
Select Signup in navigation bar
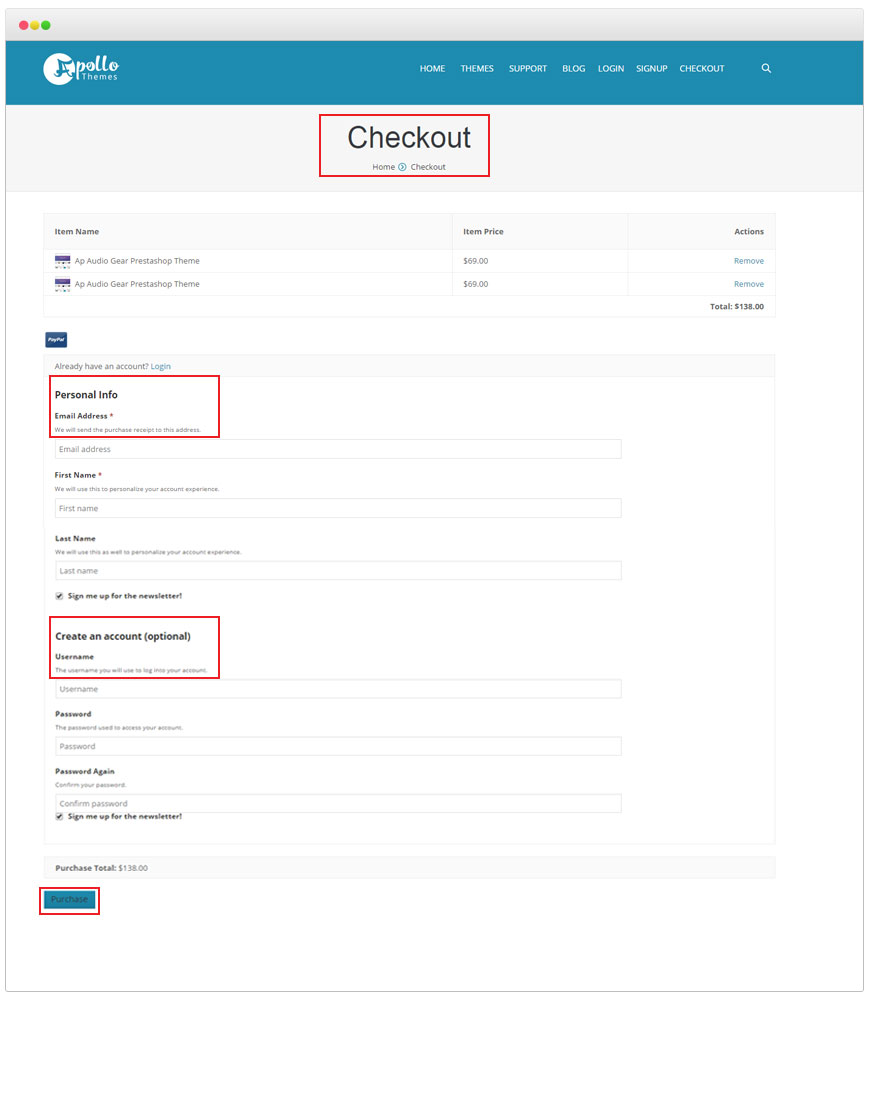[651, 69]
